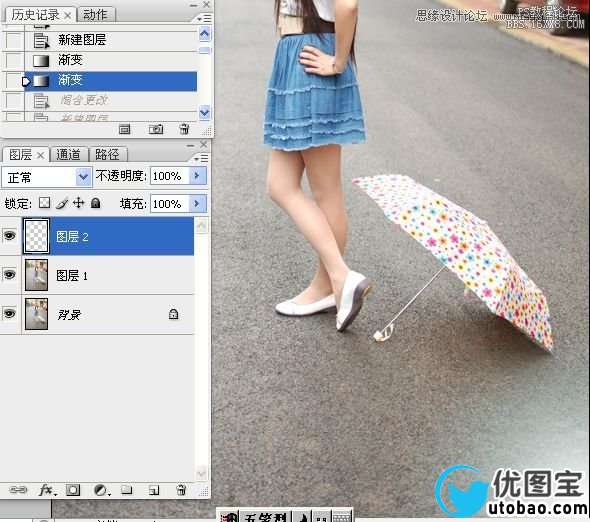Switch to the 路径 tab
Screen dimensions: 590x522
click(x=107, y=155)
